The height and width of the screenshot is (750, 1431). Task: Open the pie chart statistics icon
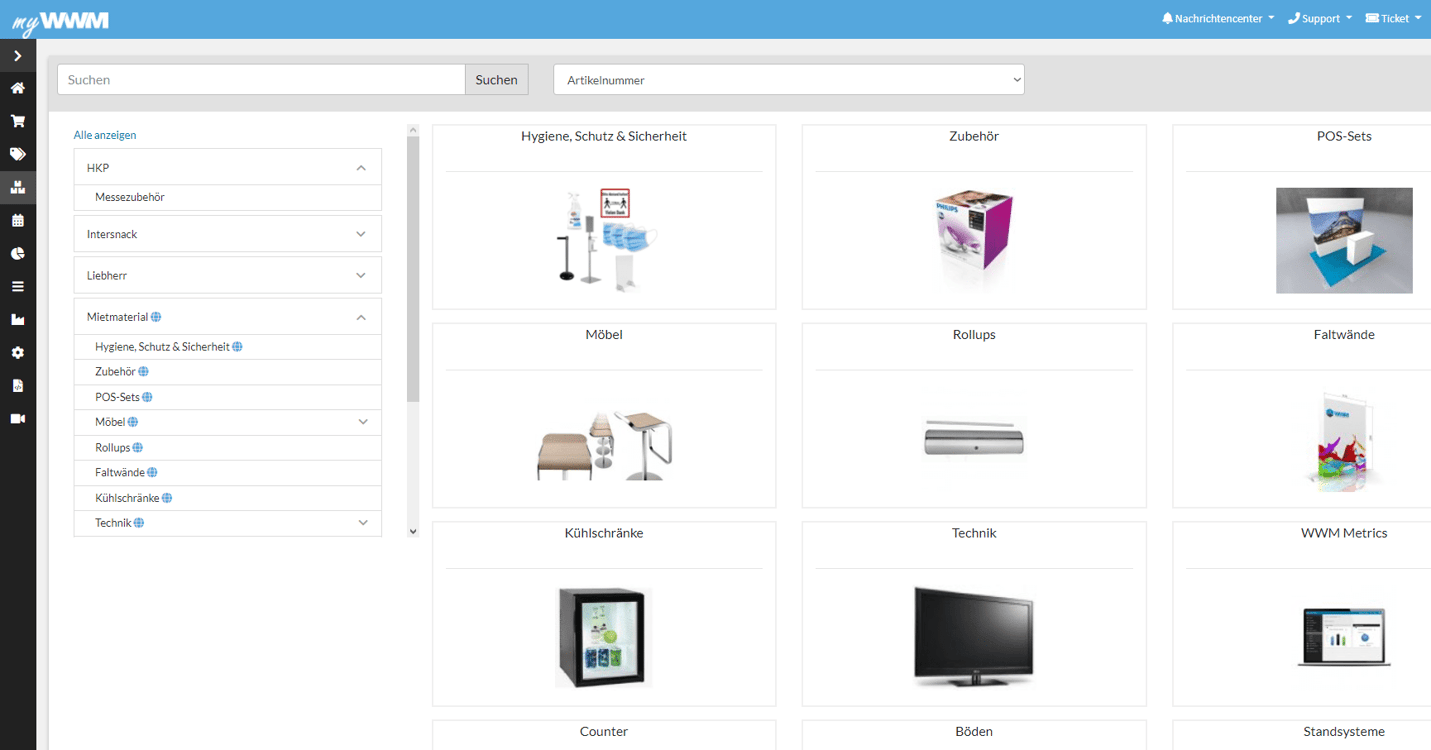[17, 253]
